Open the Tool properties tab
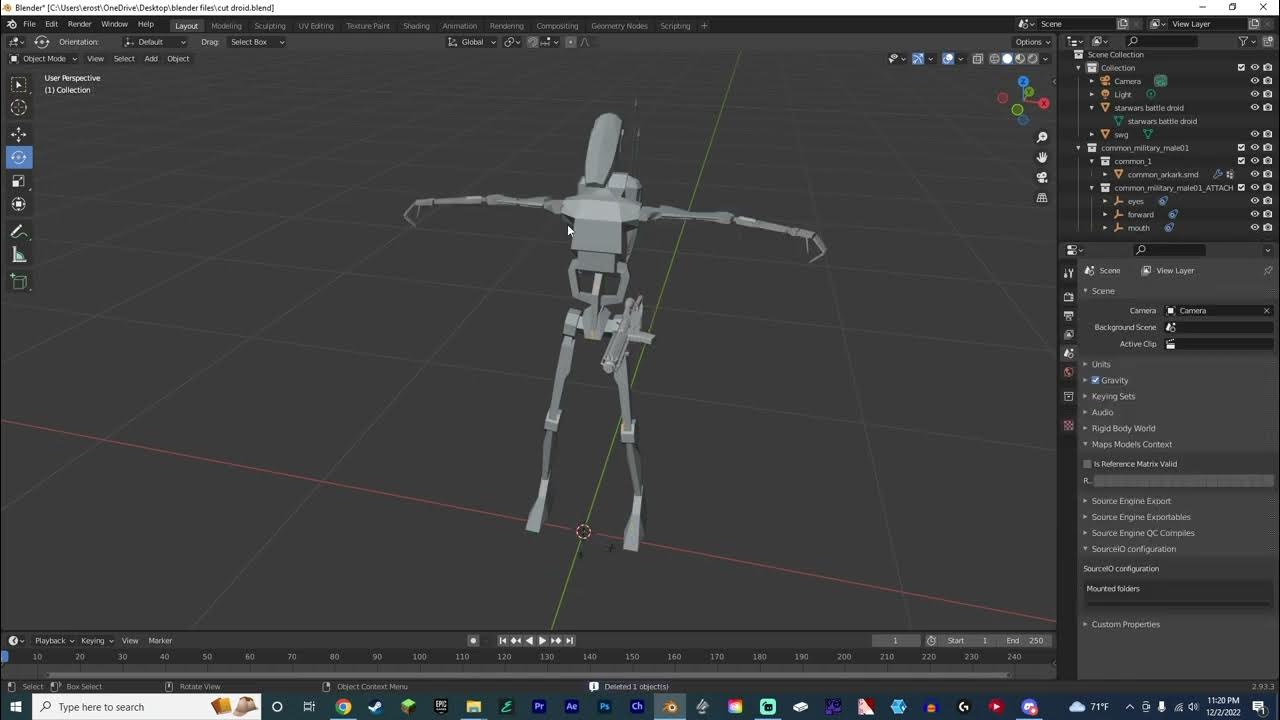The height and width of the screenshot is (720, 1280). (1068, 273)
